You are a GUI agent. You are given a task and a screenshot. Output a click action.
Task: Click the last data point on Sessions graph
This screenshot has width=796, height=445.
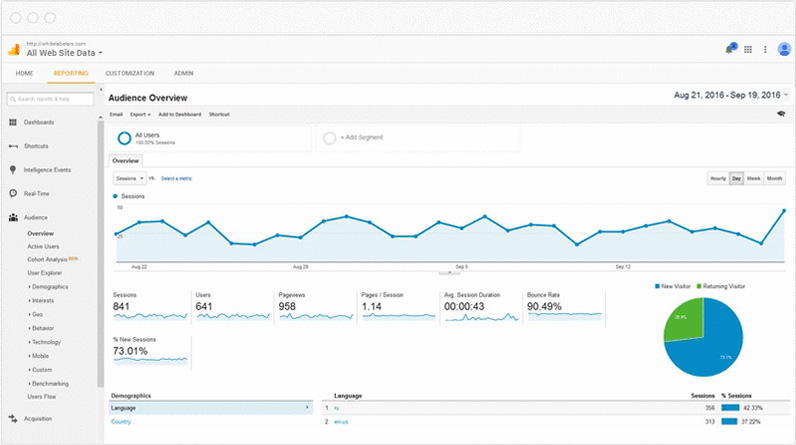784,211
